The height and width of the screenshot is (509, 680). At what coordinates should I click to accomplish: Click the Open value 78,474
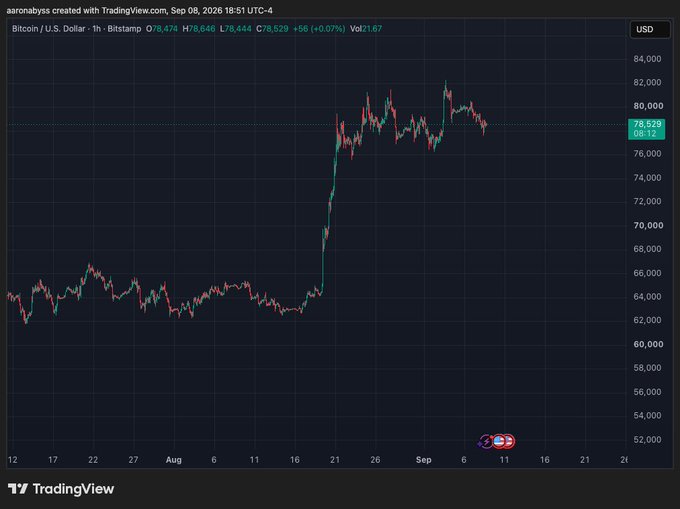coord(165,29)
